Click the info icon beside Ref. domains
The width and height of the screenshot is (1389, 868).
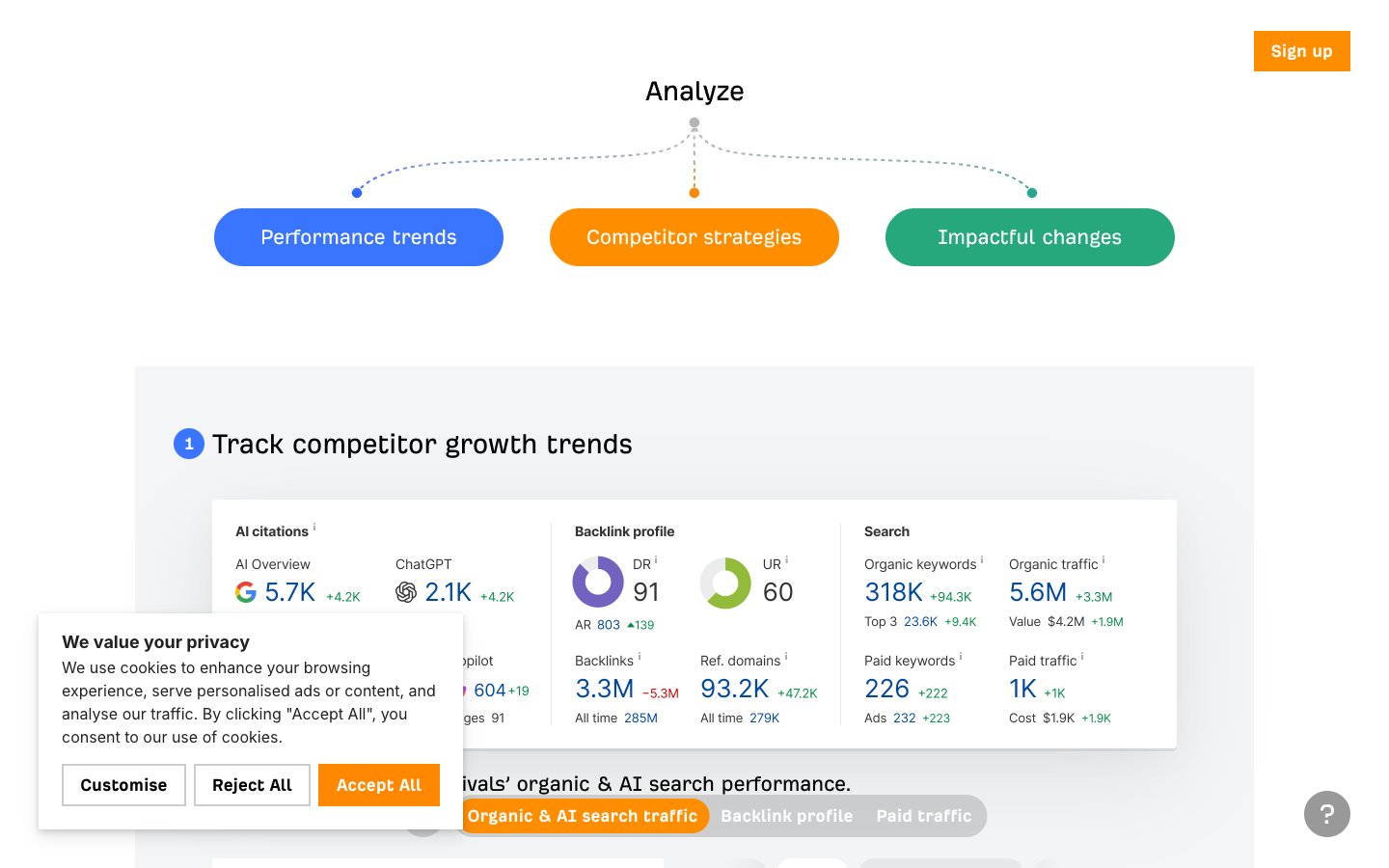click(x=786, y=657)
